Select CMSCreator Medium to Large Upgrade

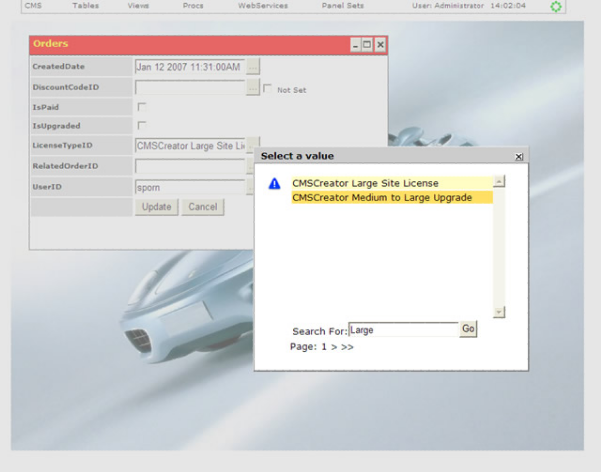tap(392, 197)
